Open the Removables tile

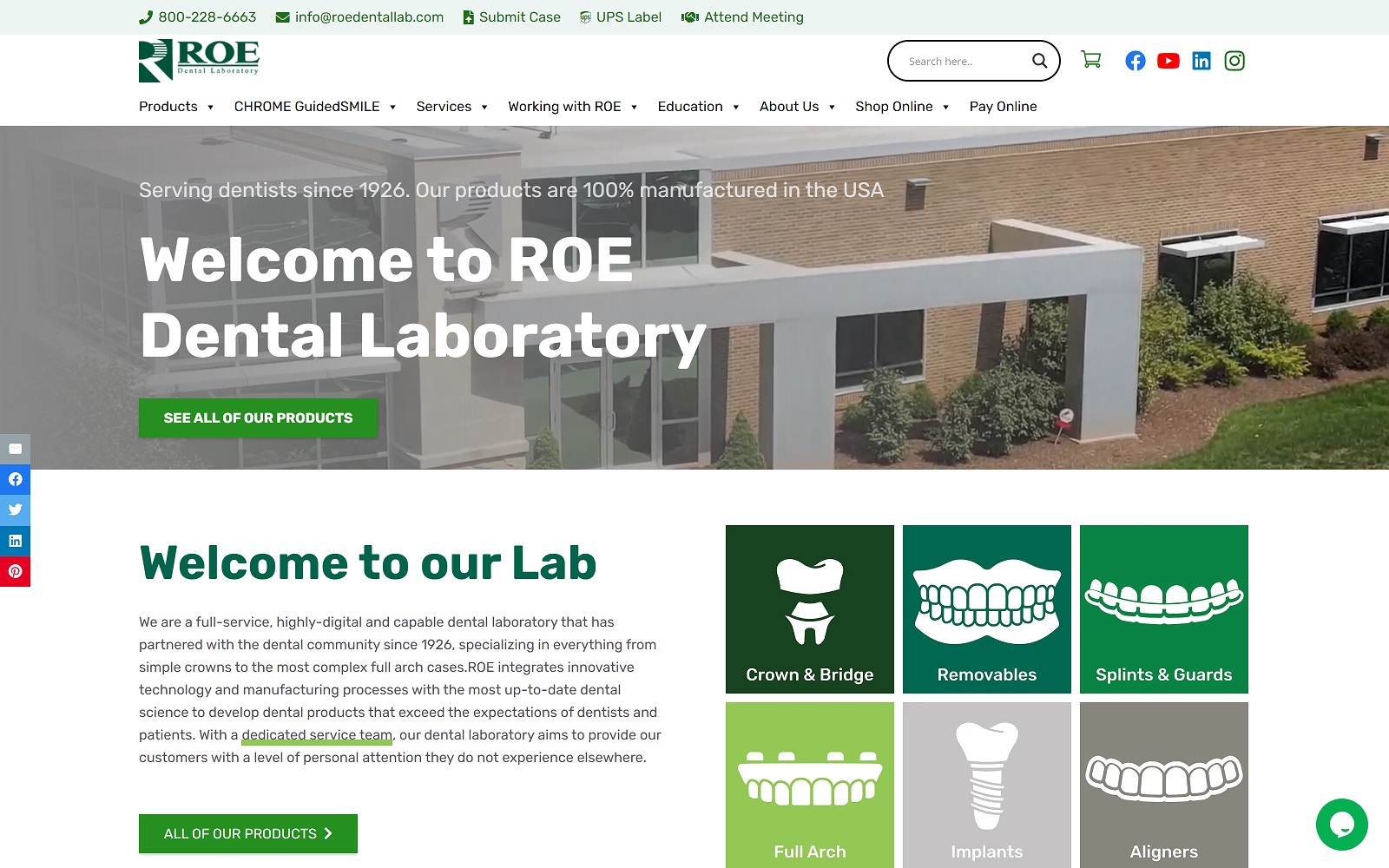click(x=987, y=609)
